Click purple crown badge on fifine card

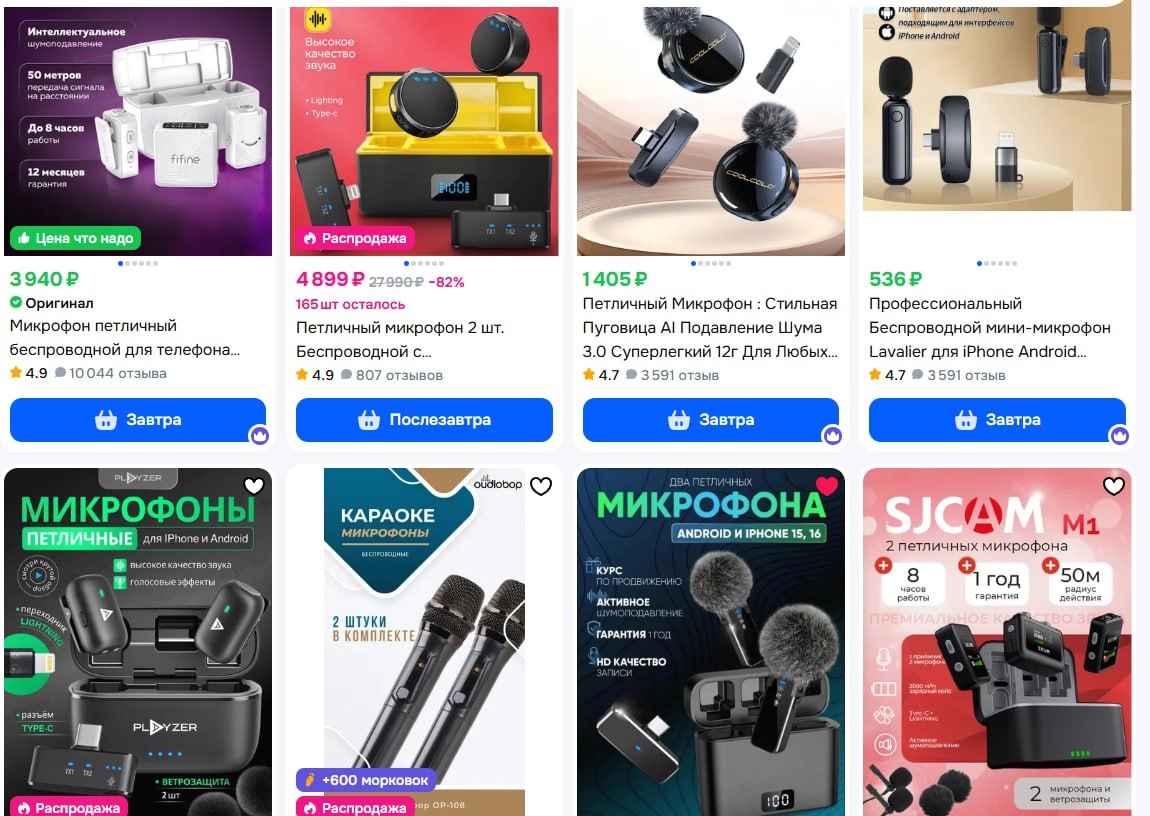pos(259,435)
